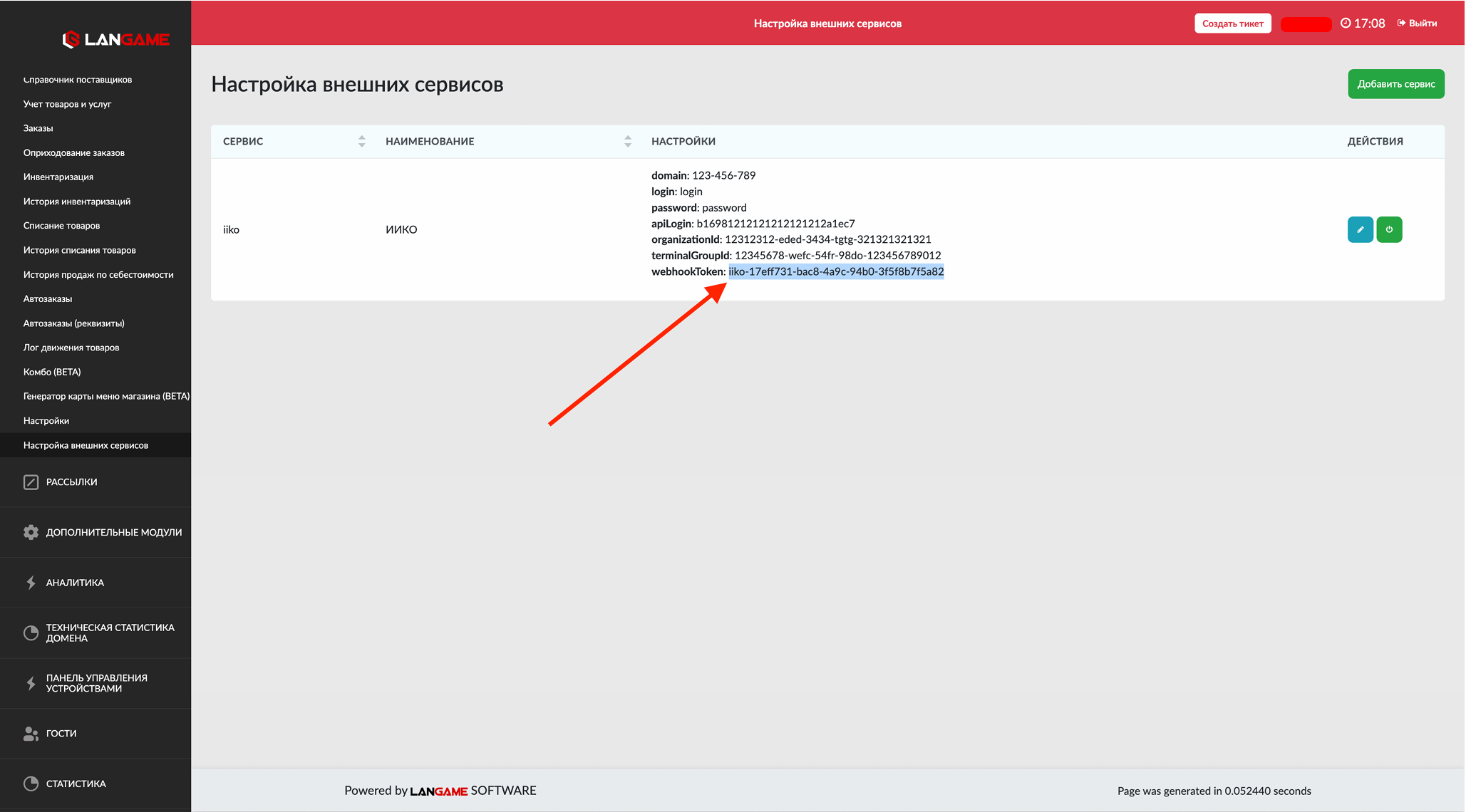Open Автозаказы (реквизиты)

[x=73, y=323]
